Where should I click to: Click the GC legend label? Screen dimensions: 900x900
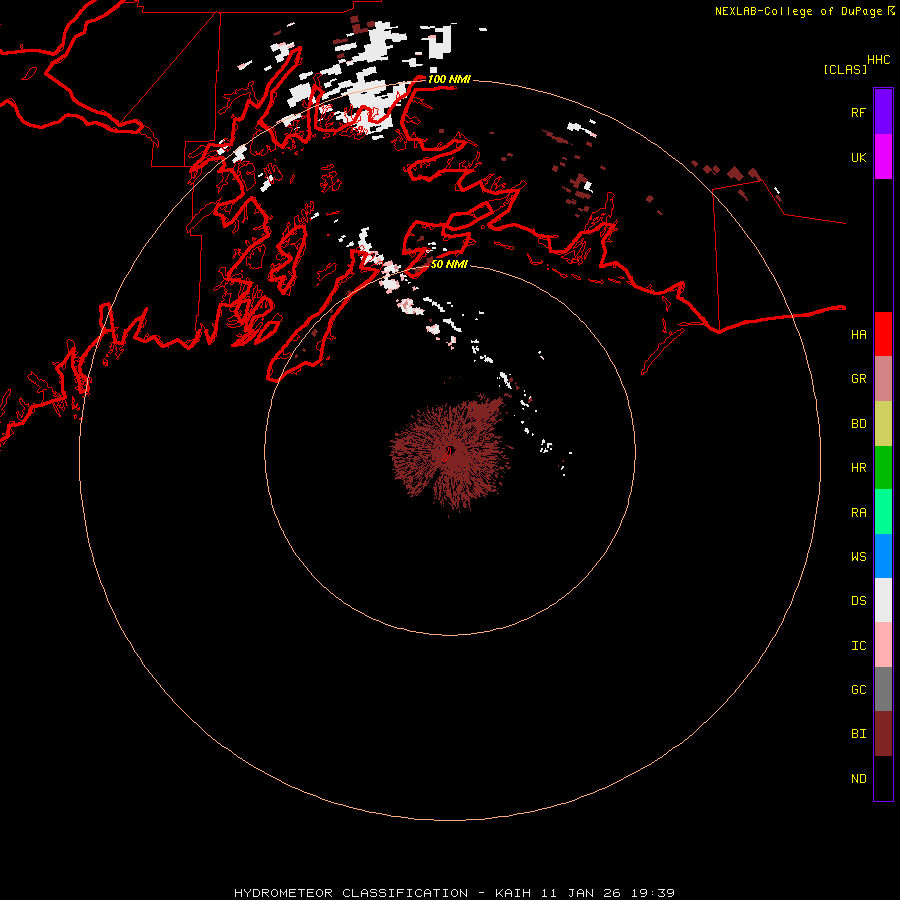[858, 690]
